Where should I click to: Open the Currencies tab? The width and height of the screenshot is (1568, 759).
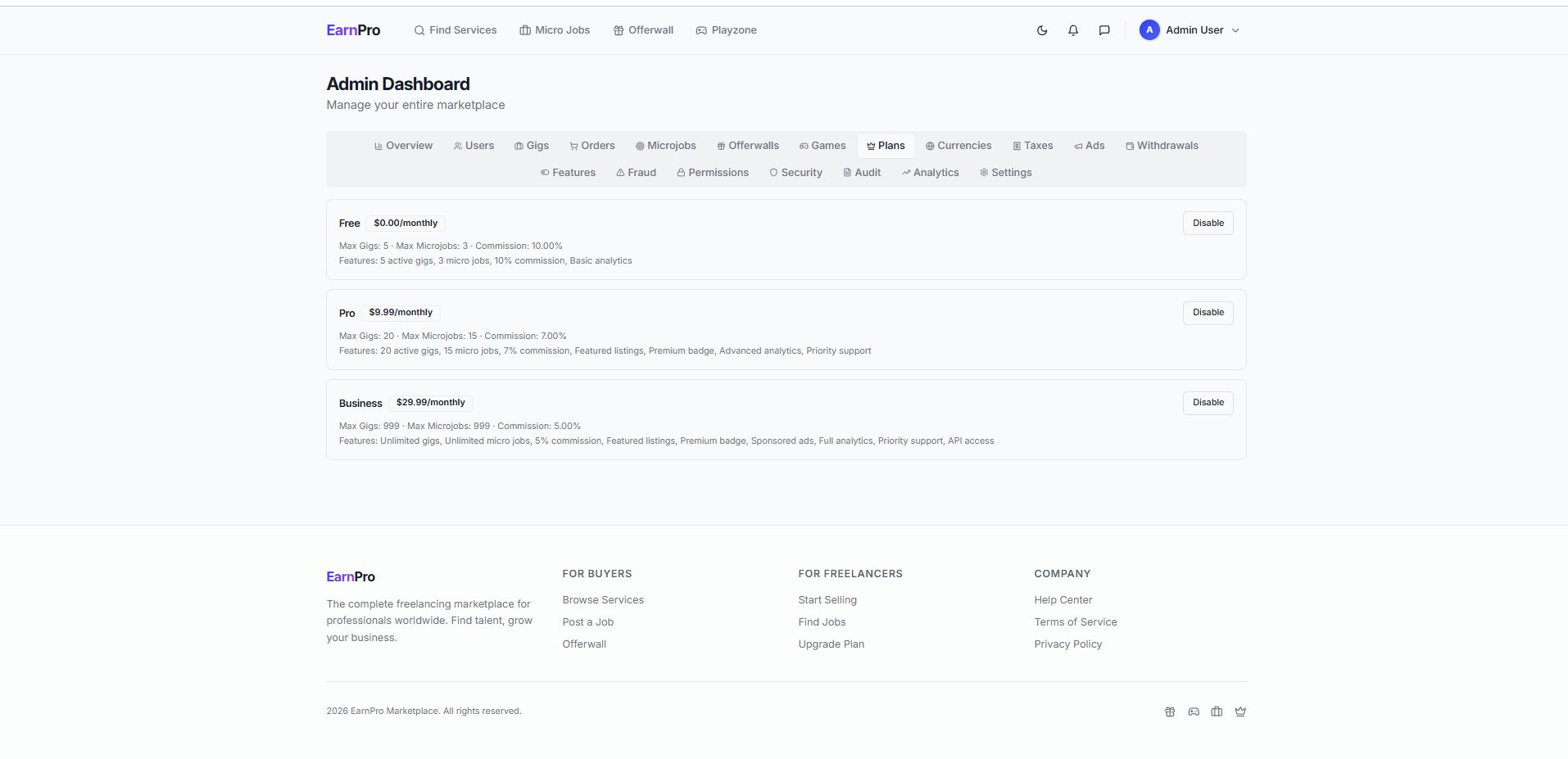(958, 146)
